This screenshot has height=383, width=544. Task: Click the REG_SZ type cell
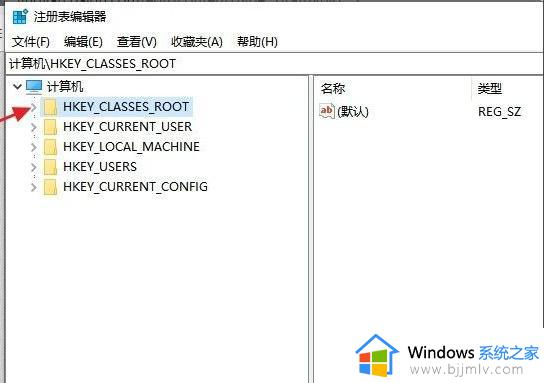500,112
